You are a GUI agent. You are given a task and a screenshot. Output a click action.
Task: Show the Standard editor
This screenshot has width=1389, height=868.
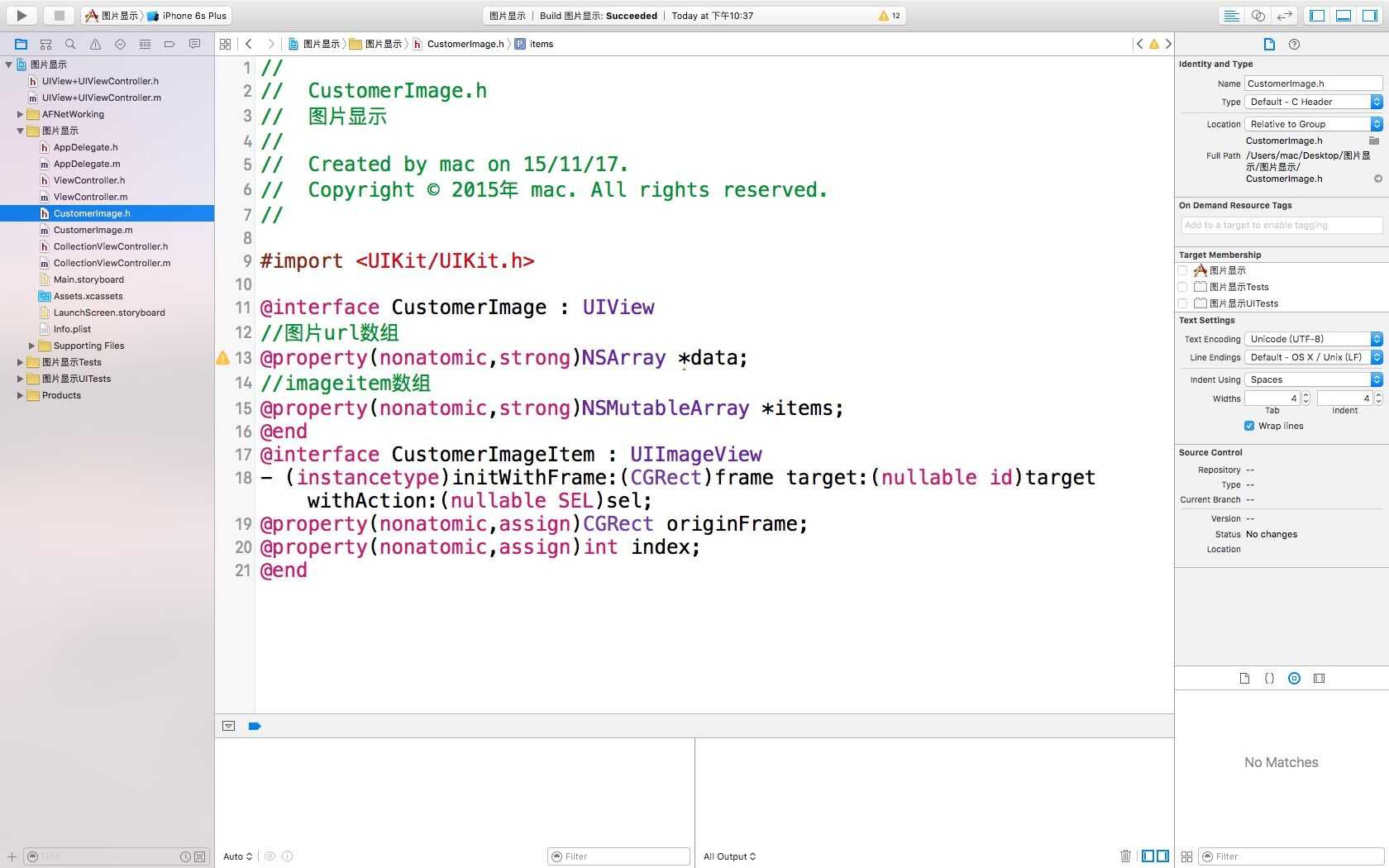(1231, 15)
